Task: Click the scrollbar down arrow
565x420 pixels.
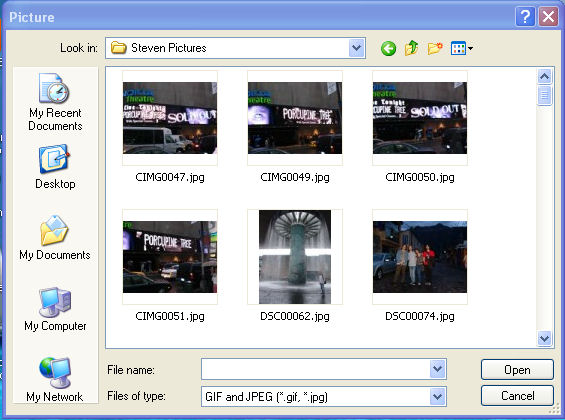Action: [x=544, y=338]
